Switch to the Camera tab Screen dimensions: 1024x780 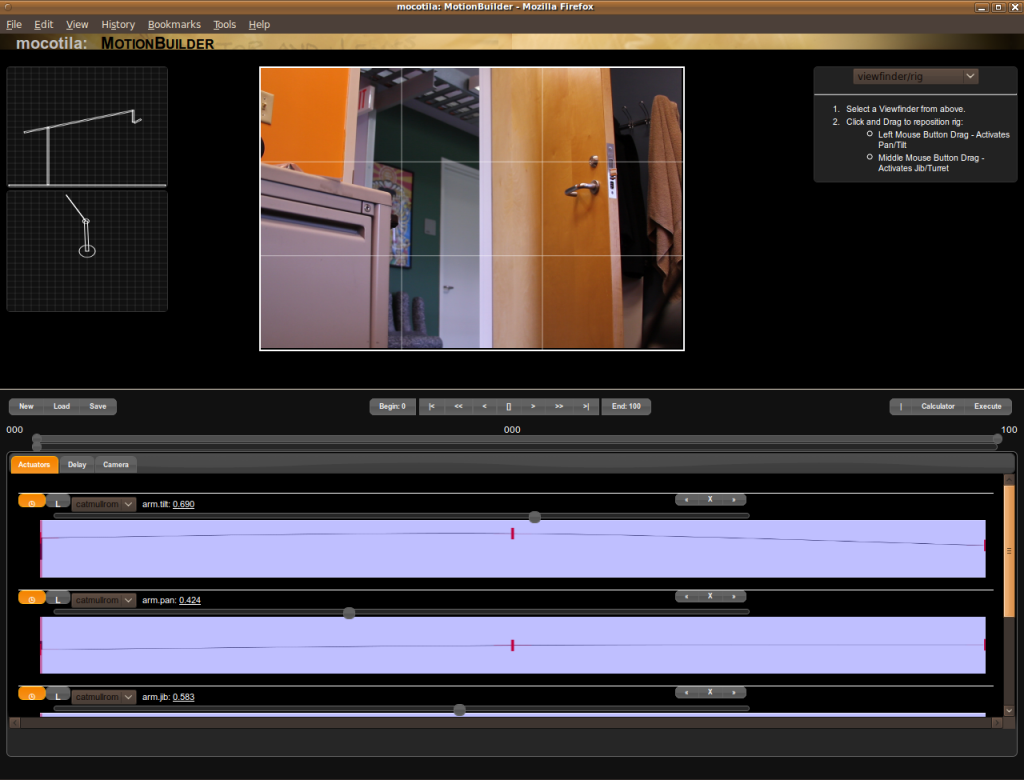116,464
